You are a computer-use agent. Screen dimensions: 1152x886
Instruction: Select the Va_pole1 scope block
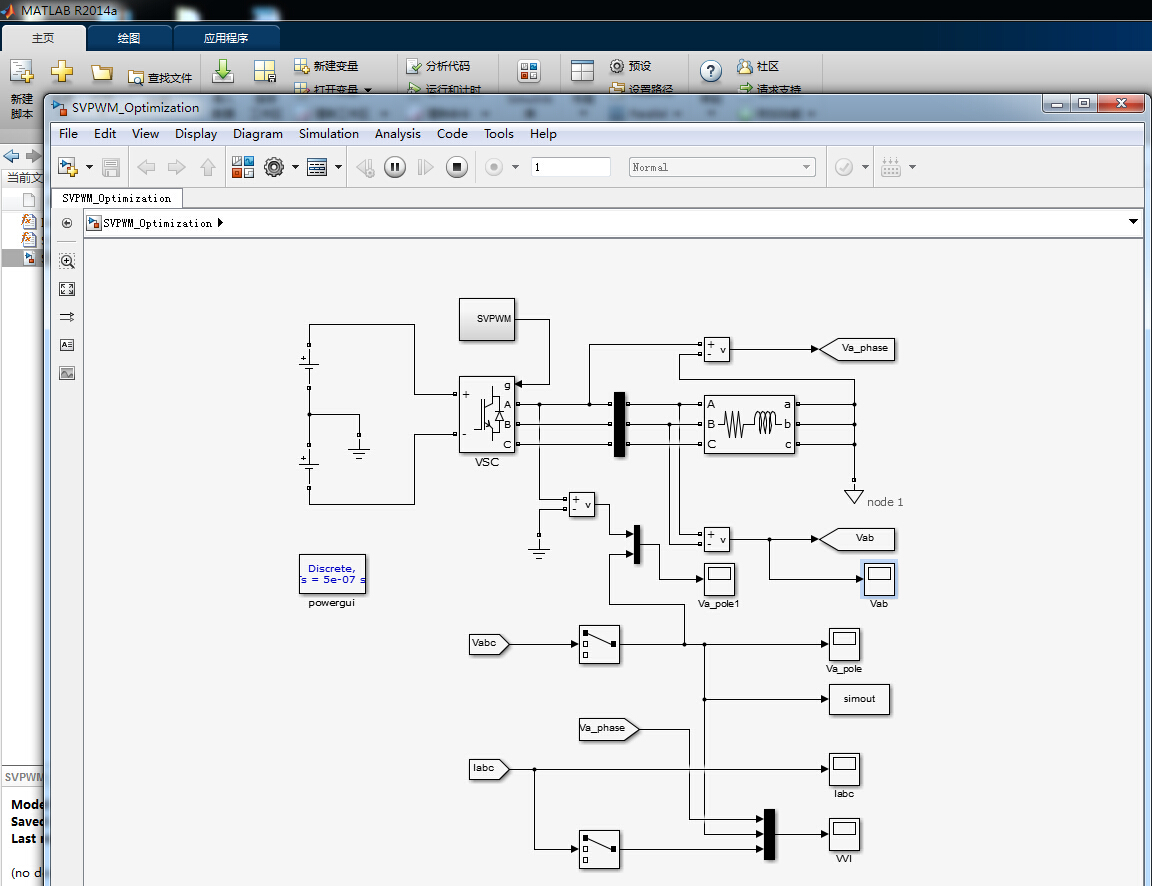click(x=719, y=579)
